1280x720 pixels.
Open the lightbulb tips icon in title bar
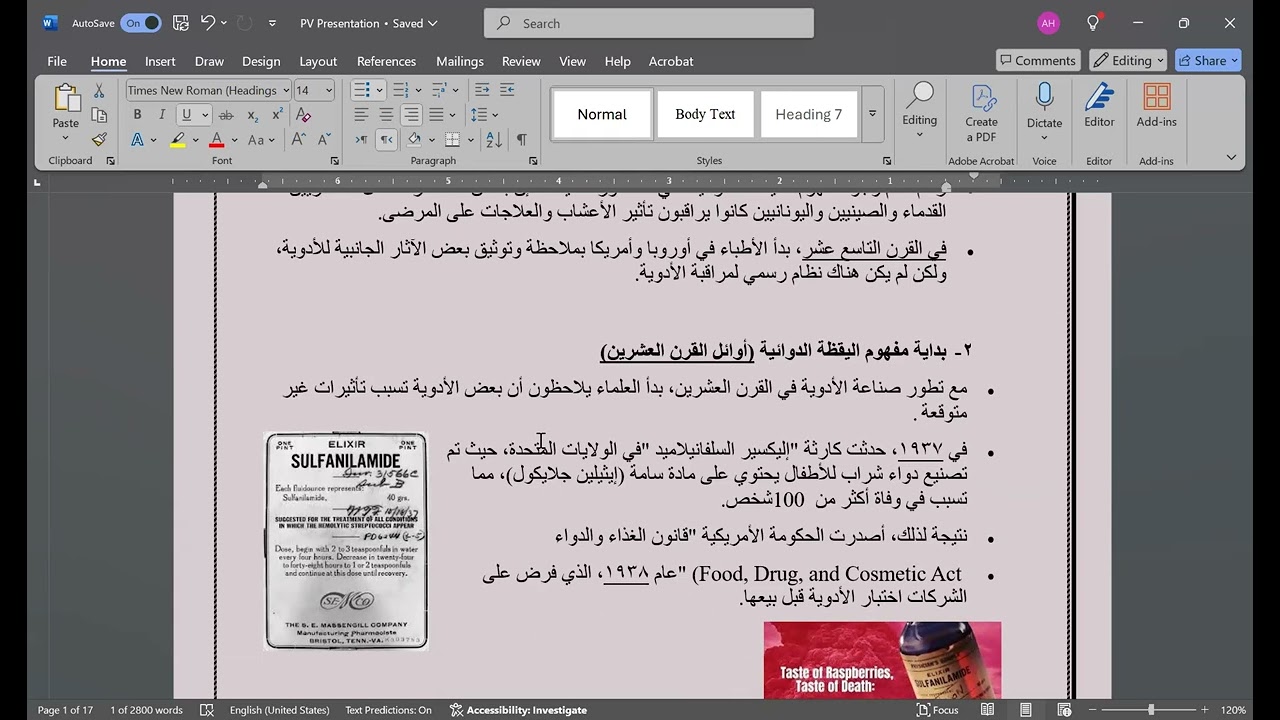[1093, 23]
